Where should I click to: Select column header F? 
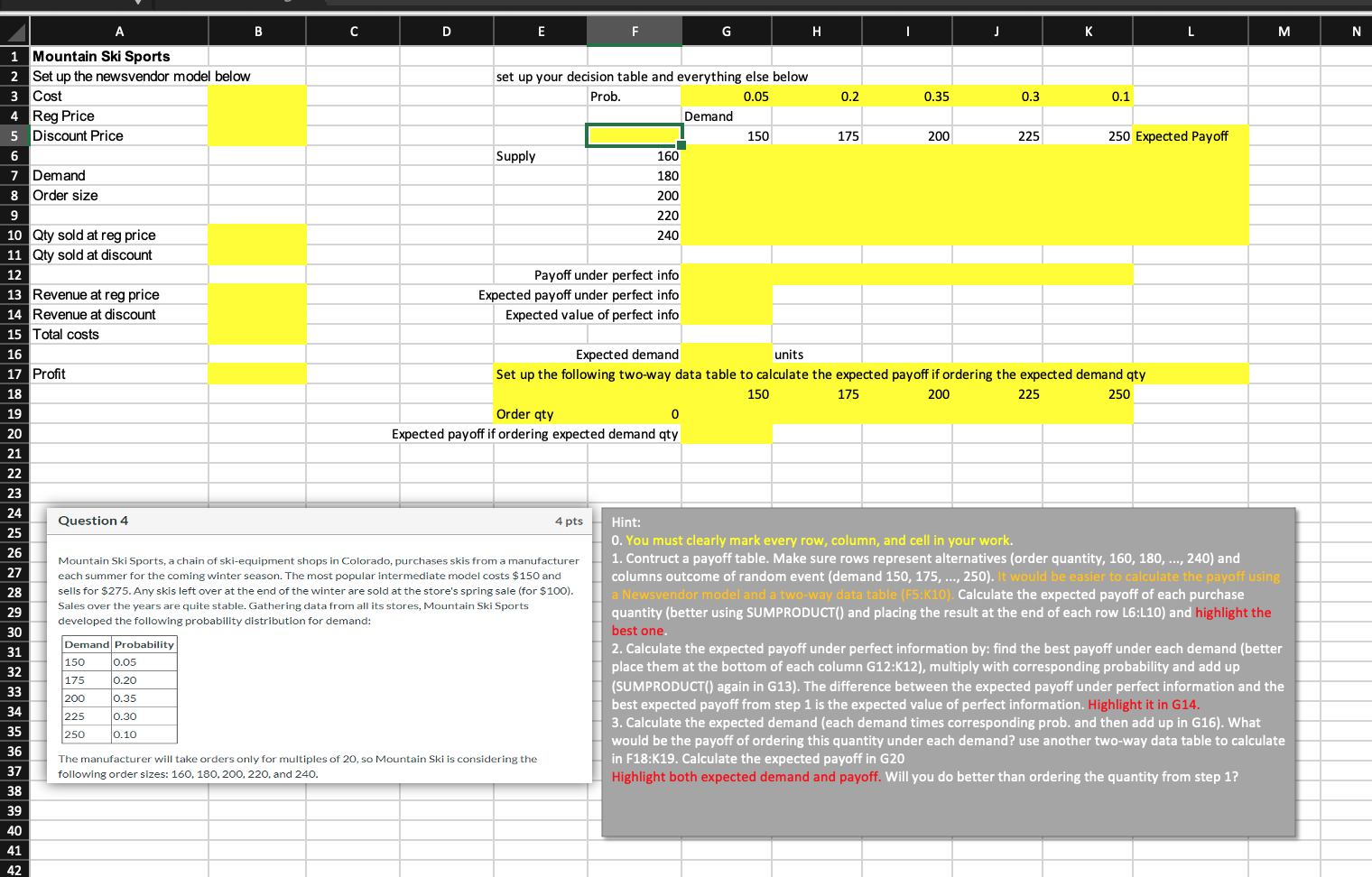click(x=635, y=31)
